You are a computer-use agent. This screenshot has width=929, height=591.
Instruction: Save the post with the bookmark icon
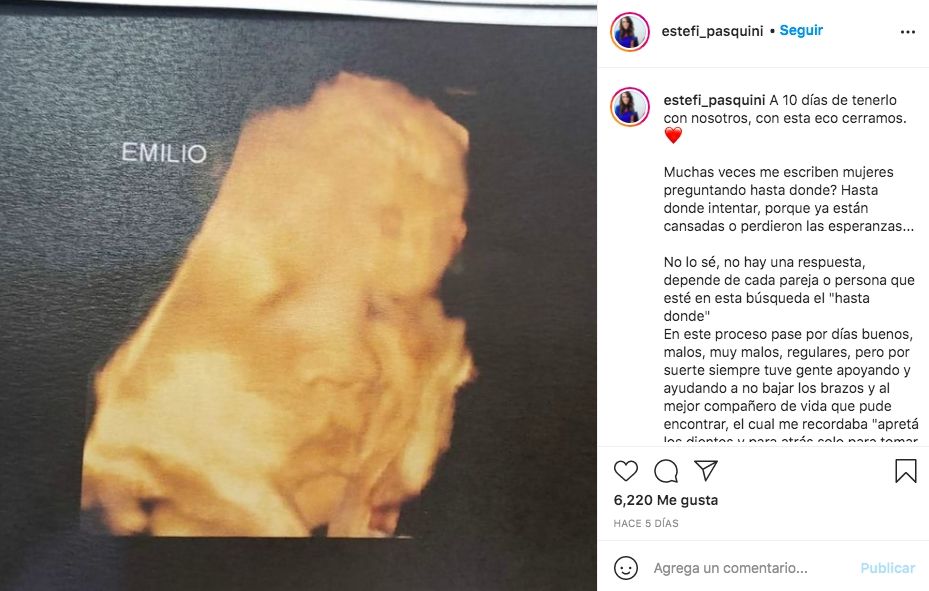tap(905, 471)
